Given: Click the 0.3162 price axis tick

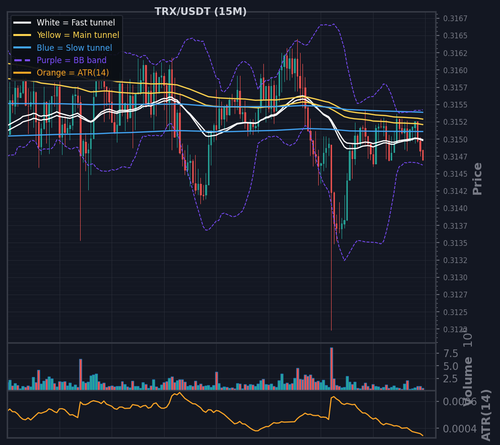Looking at the screenshot, I should [455, 53].
